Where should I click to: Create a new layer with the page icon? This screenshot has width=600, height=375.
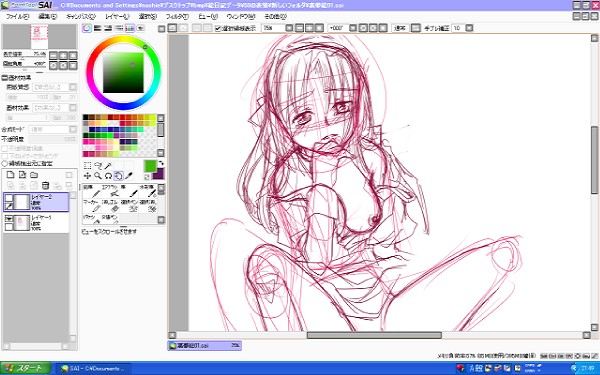(10, 175)
